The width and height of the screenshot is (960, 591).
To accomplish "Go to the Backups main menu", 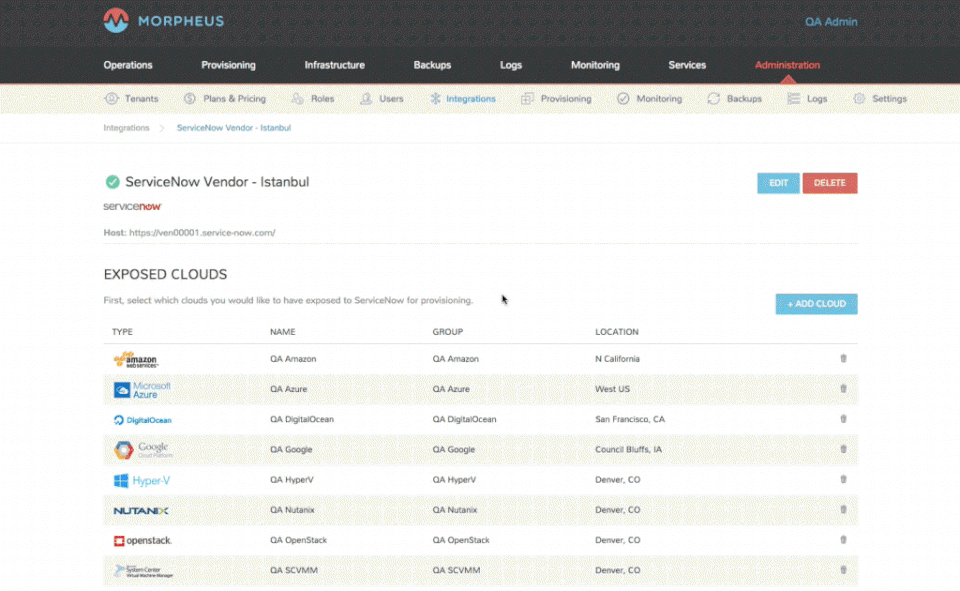I will point(432,65).
